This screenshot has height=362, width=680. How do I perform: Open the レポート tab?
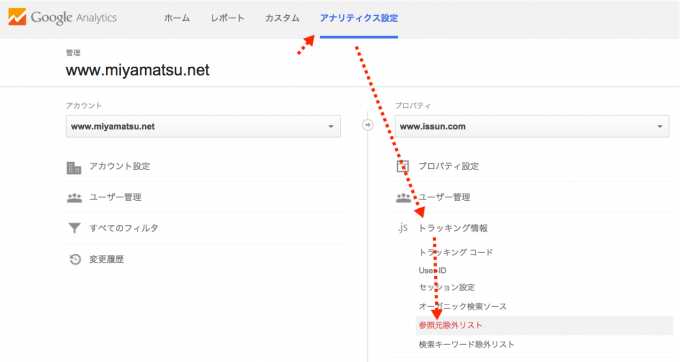228,18
